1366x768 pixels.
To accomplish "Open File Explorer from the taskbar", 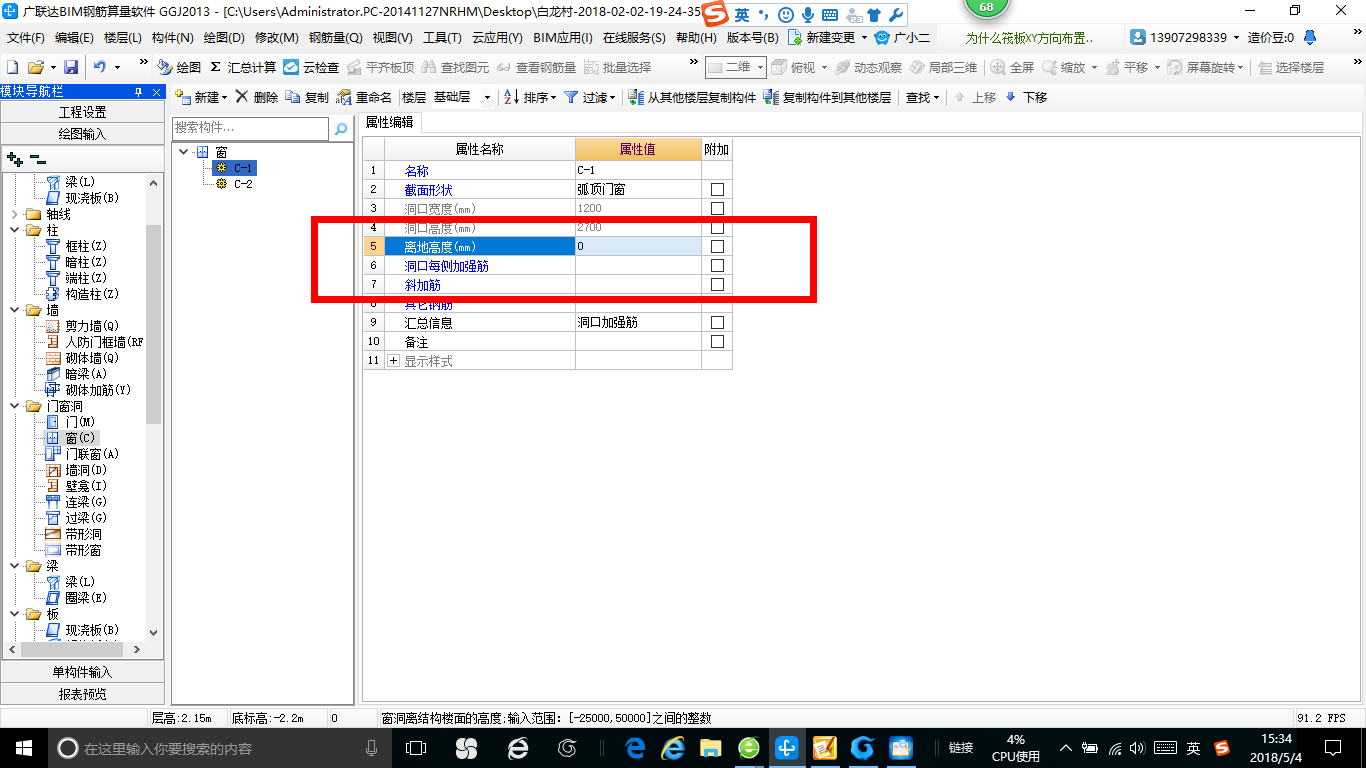I will point(710,748).
